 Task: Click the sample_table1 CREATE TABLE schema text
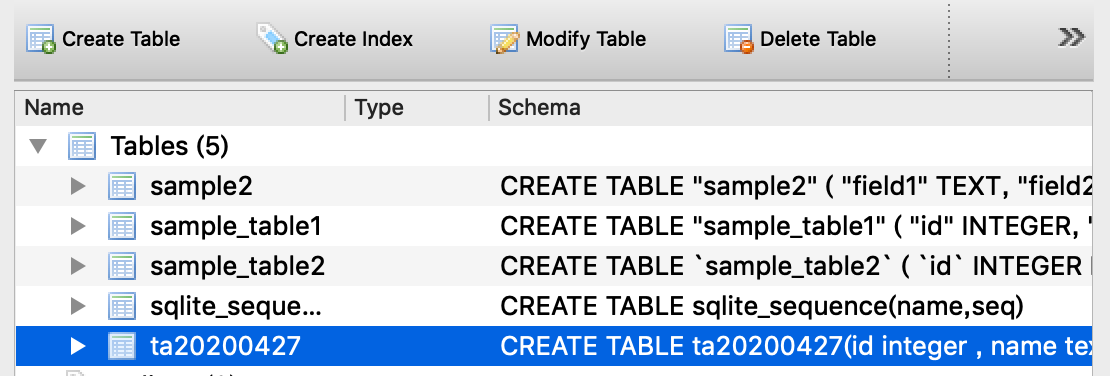[x=796, y=227]
